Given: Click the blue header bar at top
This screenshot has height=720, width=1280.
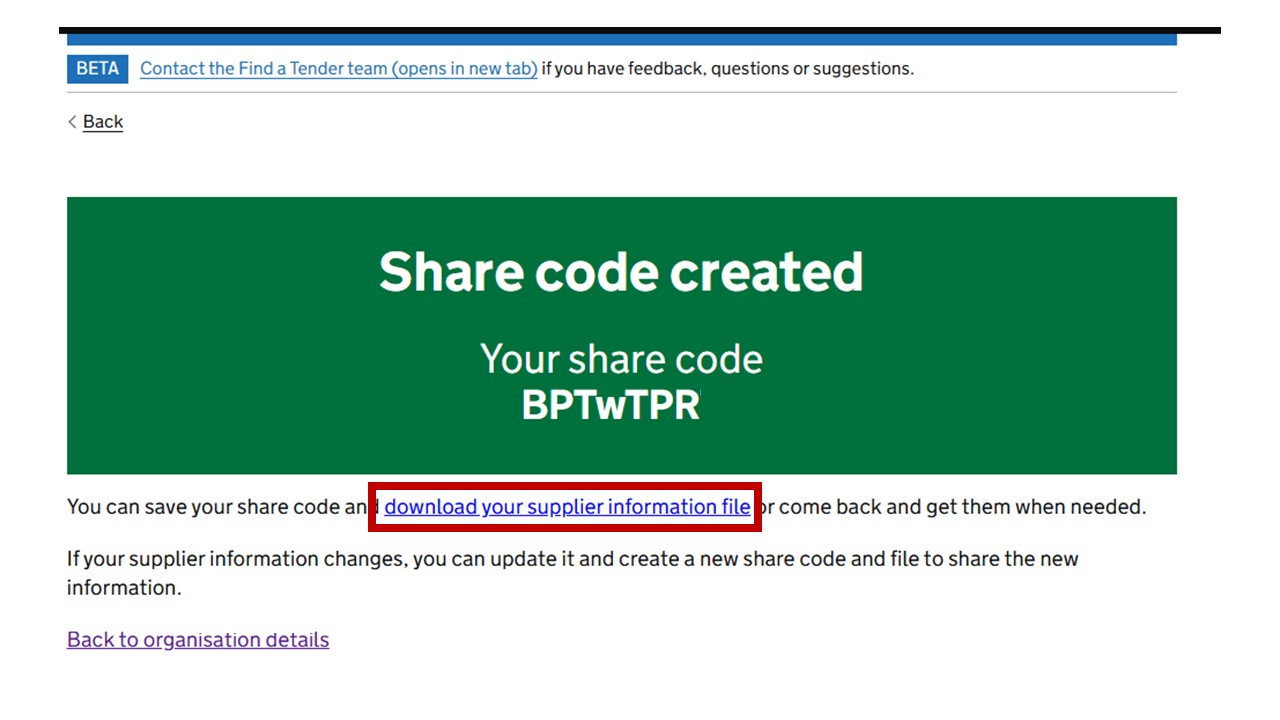Looking at the screenshot, I should pyautogui.click(x=620, y=40).
